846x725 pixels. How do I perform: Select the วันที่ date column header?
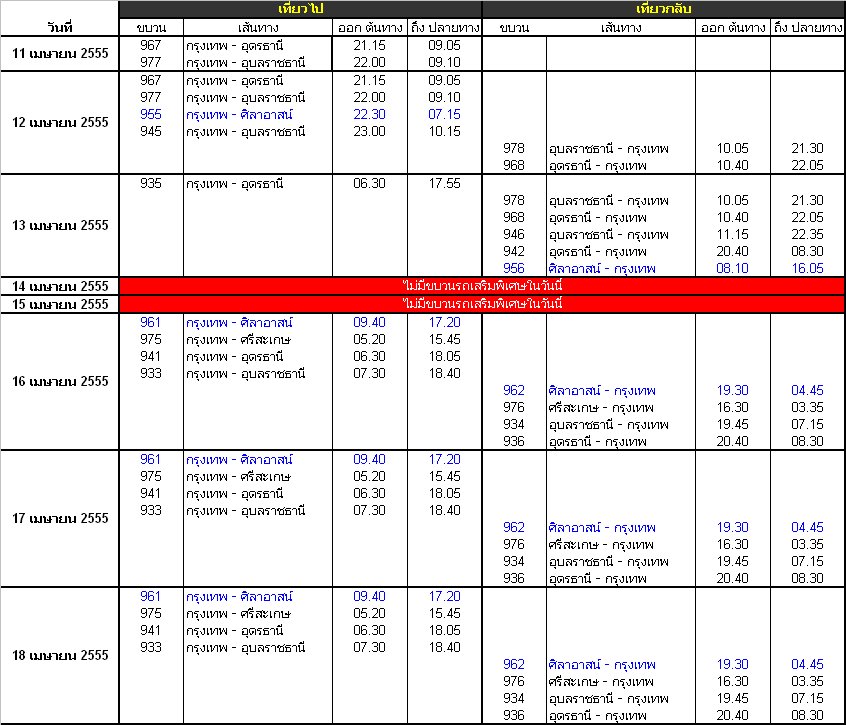point(59,26)
